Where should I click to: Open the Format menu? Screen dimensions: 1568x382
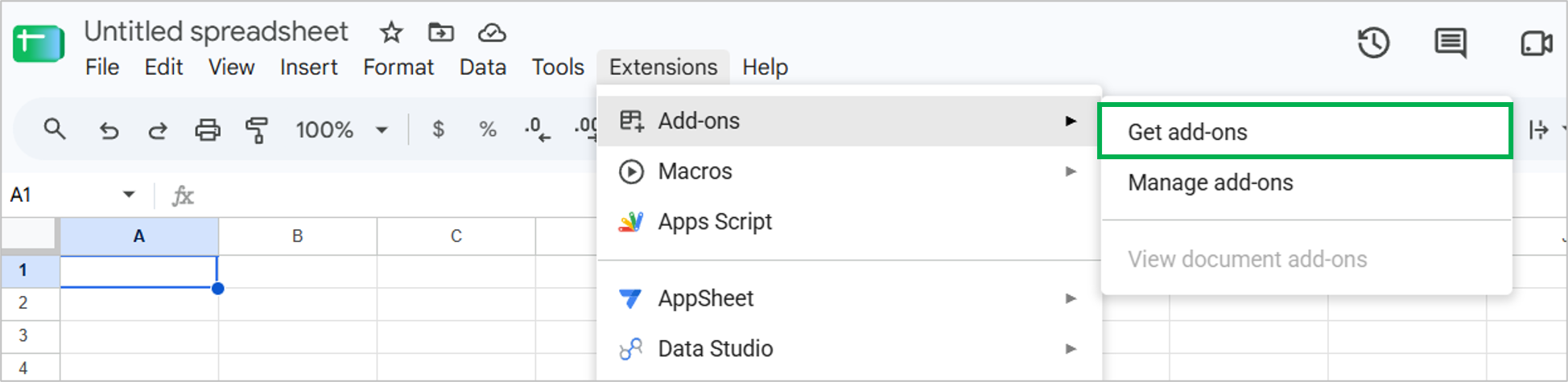click(x=398, y=67)
